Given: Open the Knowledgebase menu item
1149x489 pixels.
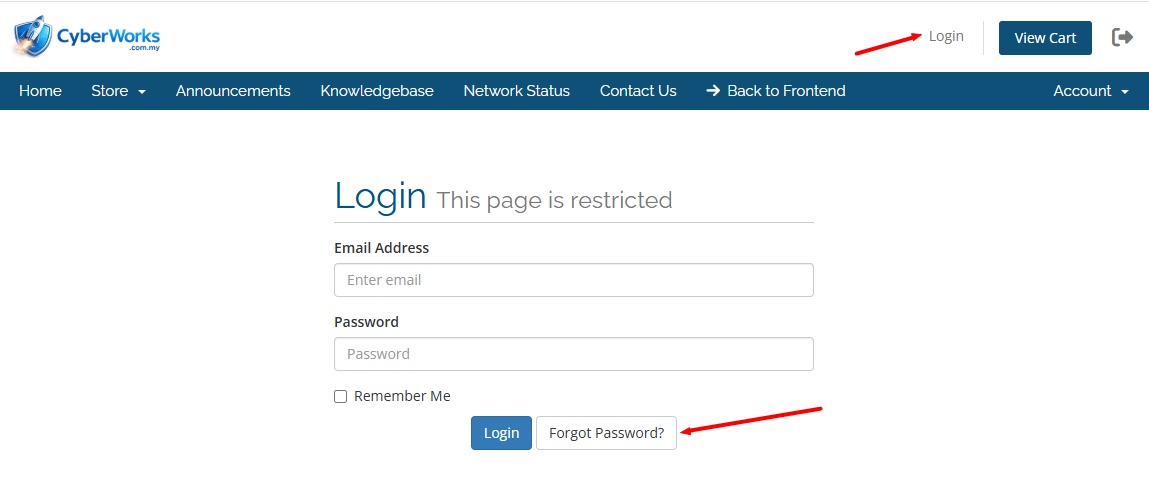Looking at the screenshot, I should (x=377, y=91).
